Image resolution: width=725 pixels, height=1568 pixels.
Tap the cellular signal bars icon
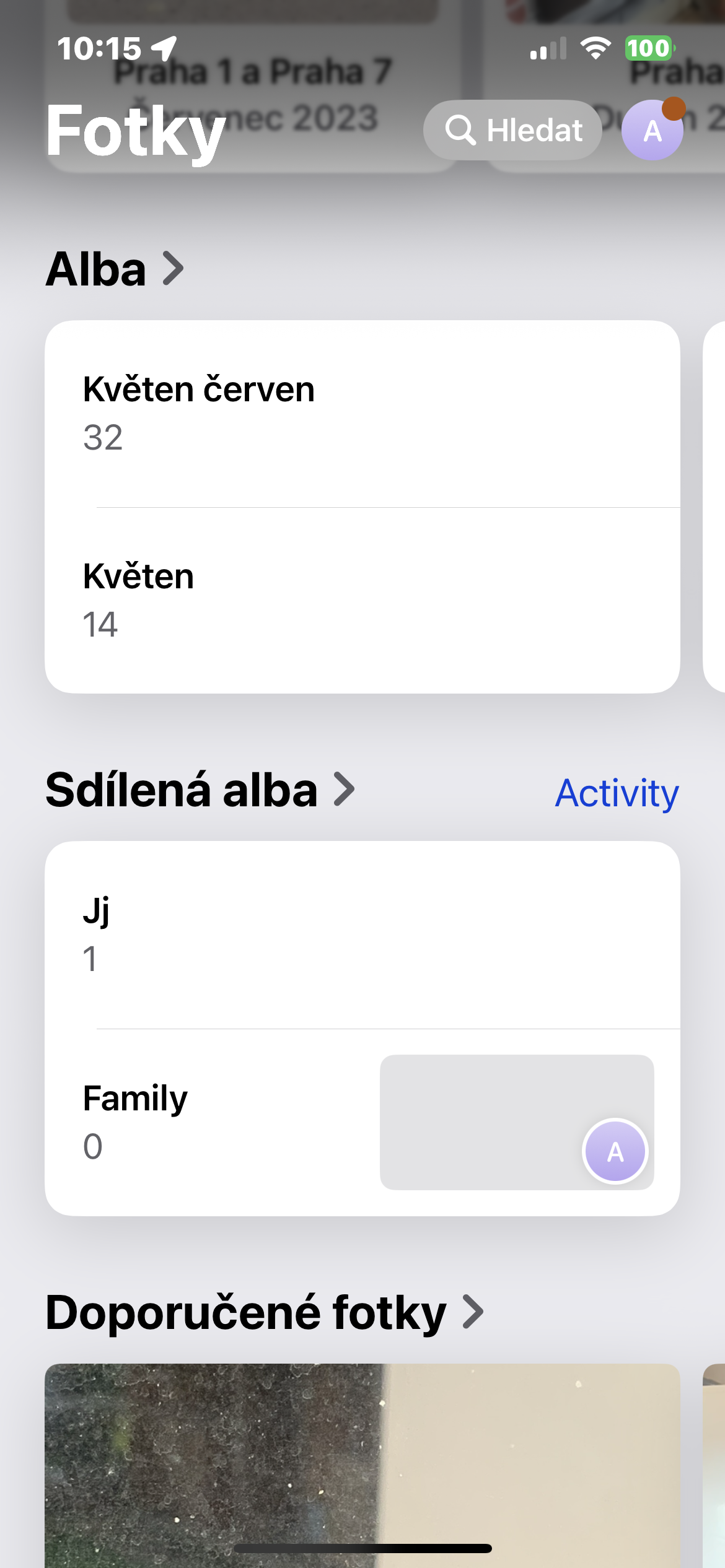coord(548,48)
